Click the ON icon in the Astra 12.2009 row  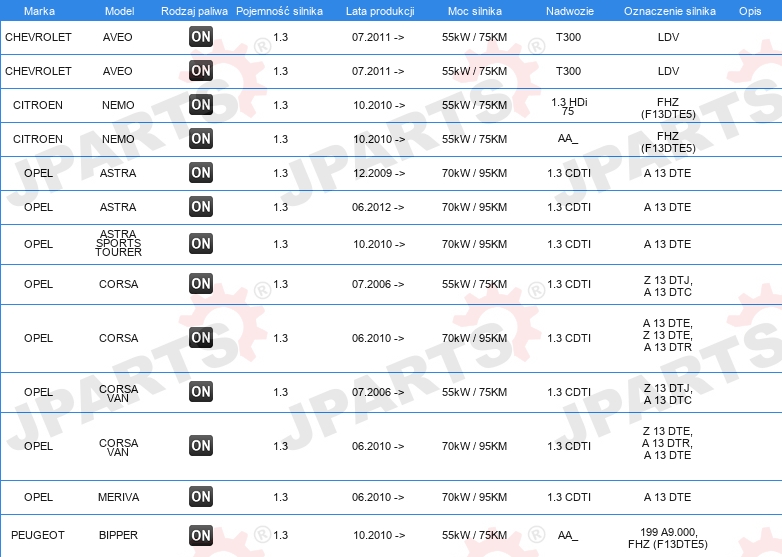[201, 173]
